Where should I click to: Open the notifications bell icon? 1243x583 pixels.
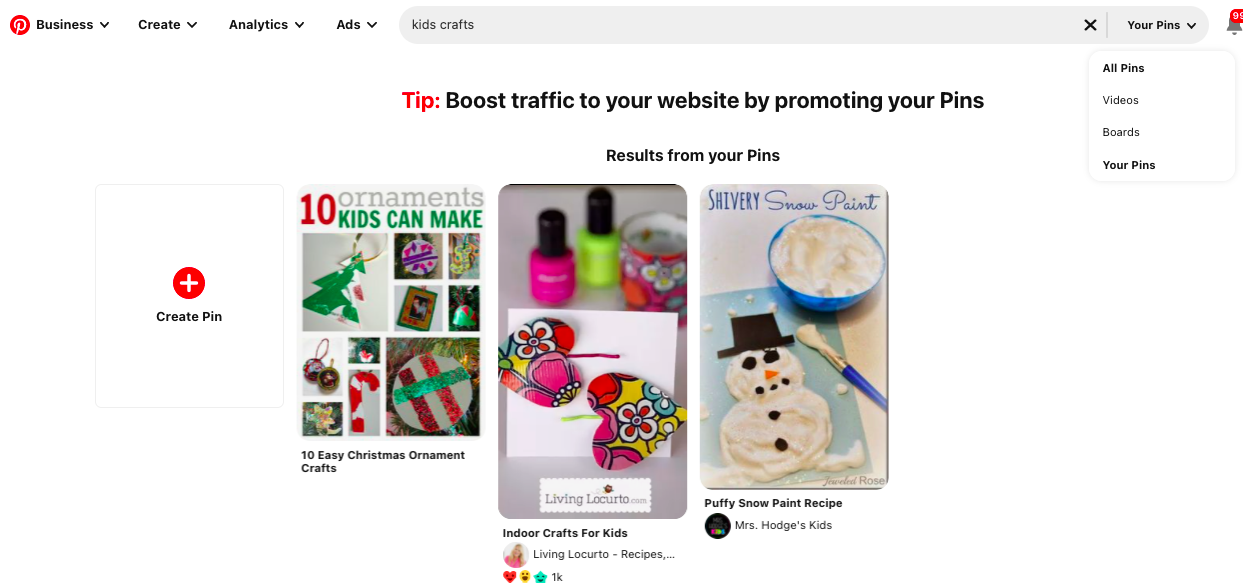click(x=1234, y=26)
